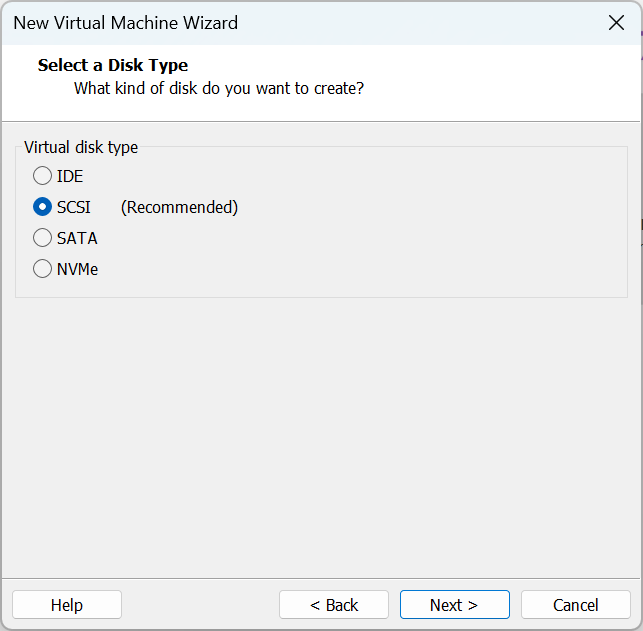Select the IDE radio button
The height and width of the screenshot is (631, 643).
tap(42, 176)
